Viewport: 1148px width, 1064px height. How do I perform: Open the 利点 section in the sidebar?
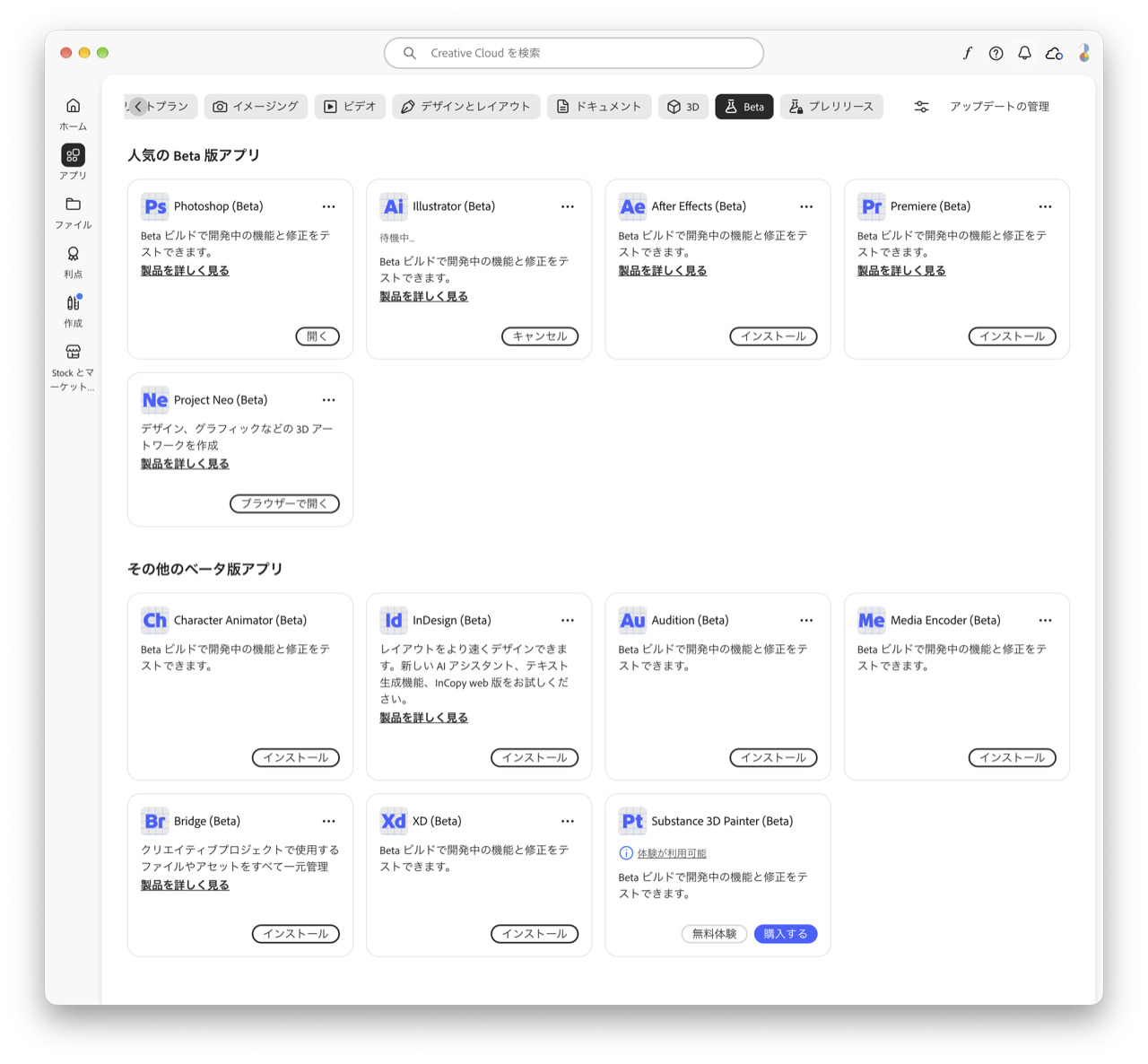tap(73, 262)
